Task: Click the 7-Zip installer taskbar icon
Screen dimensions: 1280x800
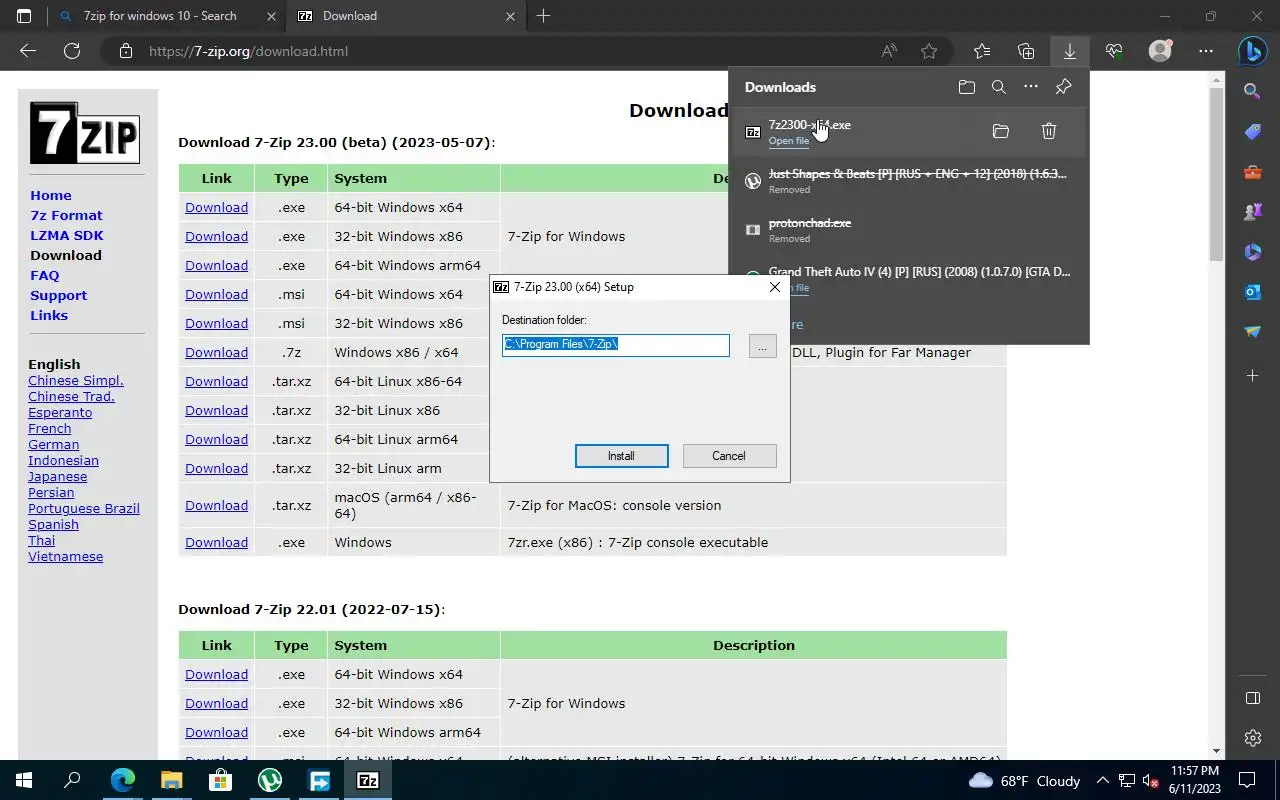Action: [367, 780]
